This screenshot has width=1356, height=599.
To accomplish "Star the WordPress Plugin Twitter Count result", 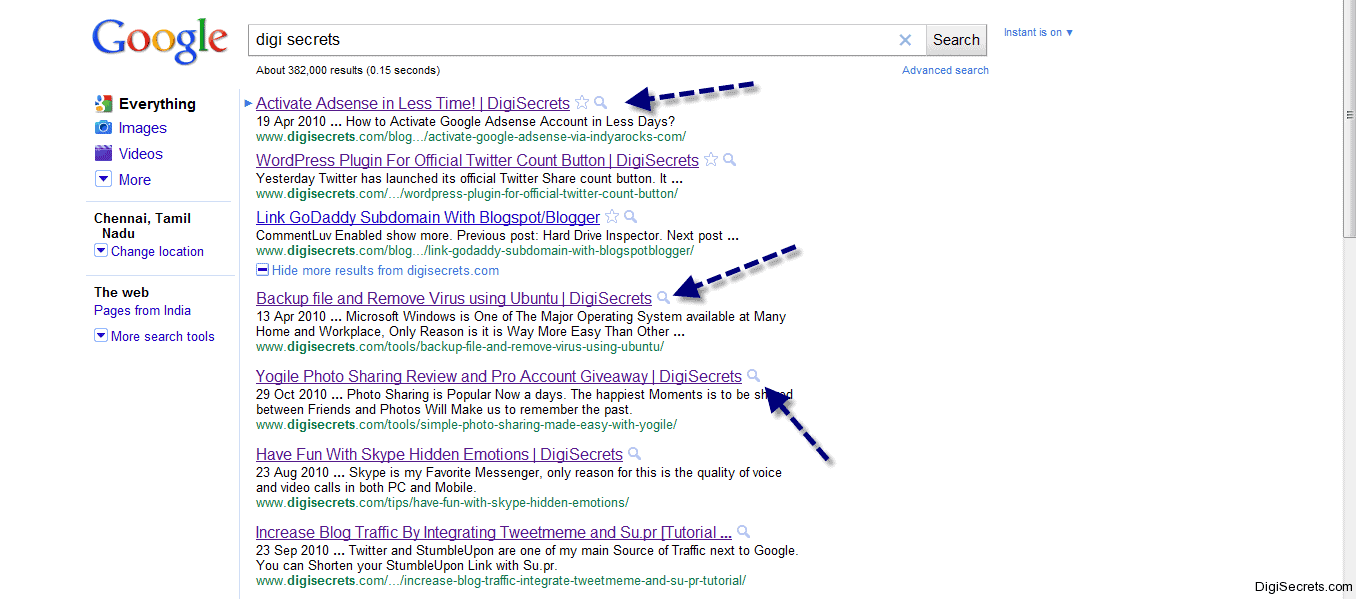I will (x=711, y=160).
